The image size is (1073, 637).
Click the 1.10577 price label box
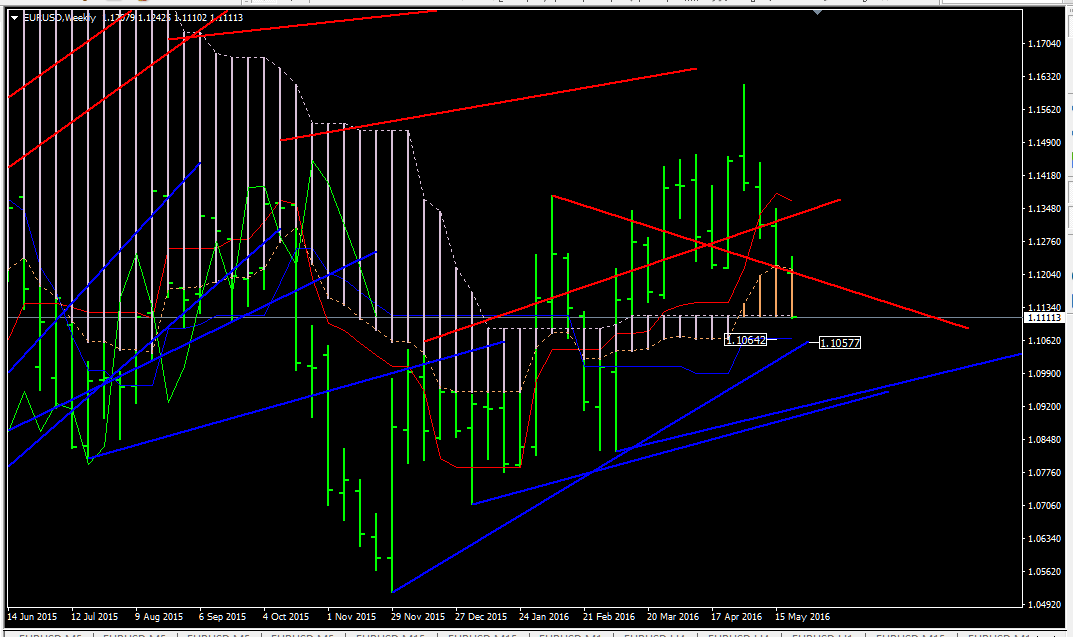click(840, 343)
